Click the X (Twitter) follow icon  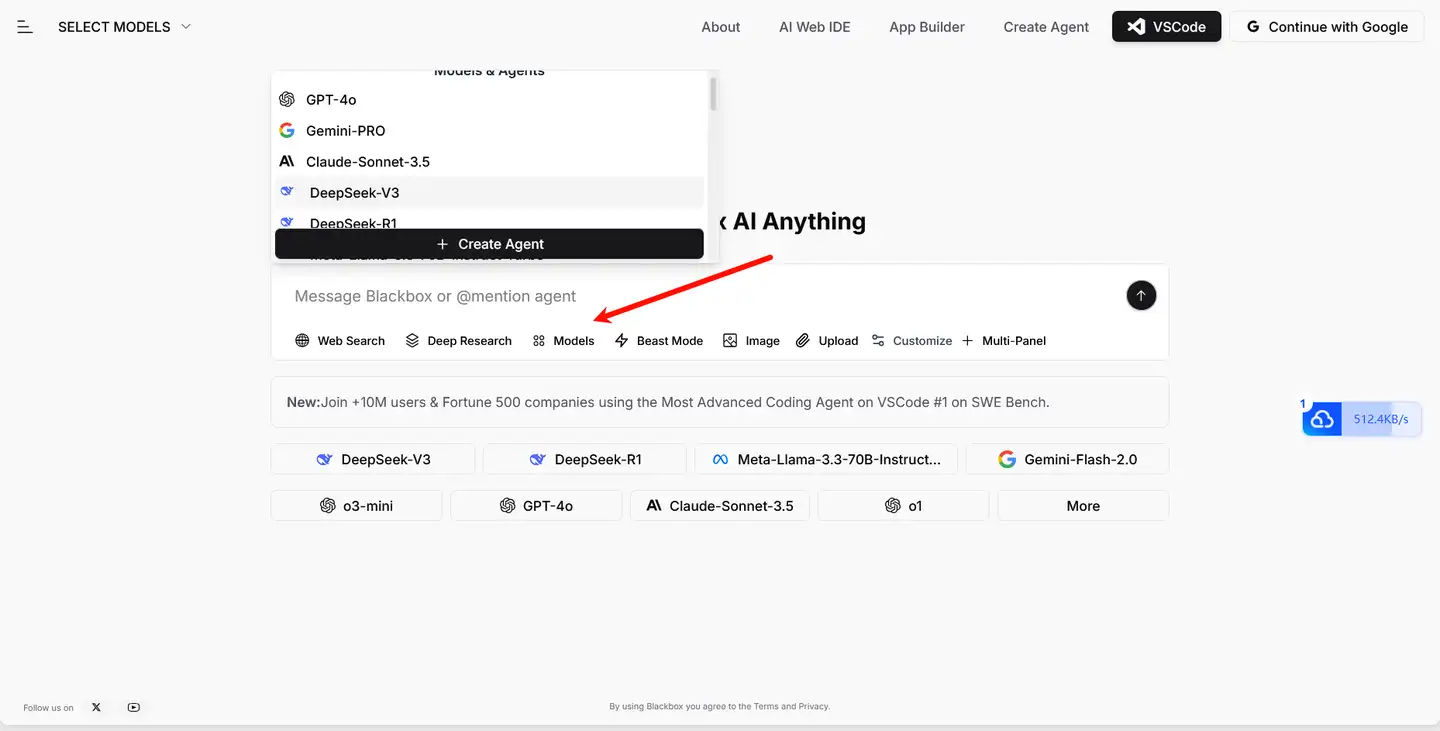(96, 707)
